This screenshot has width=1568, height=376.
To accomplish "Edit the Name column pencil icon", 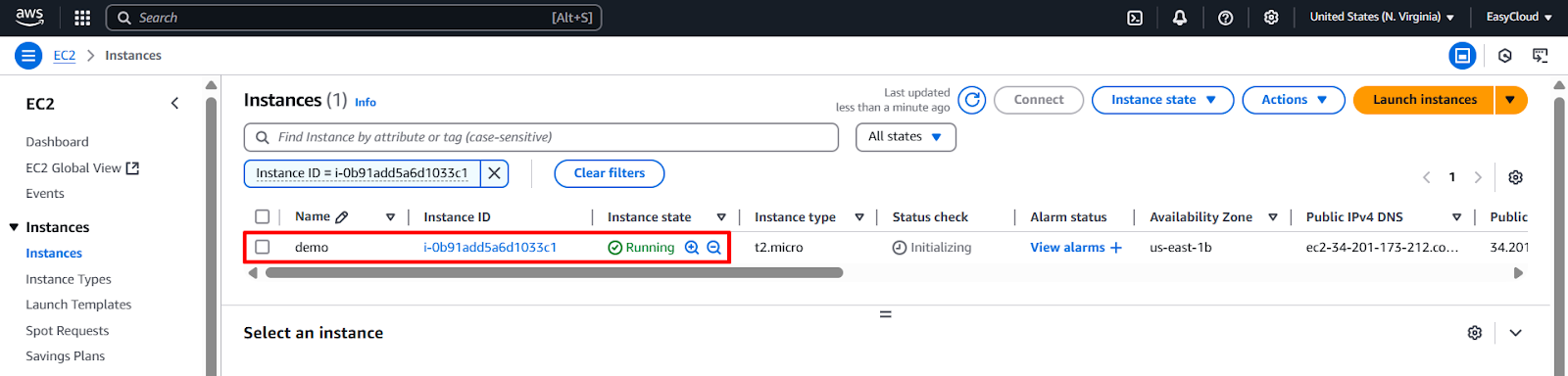I will [x=342, y=217].
